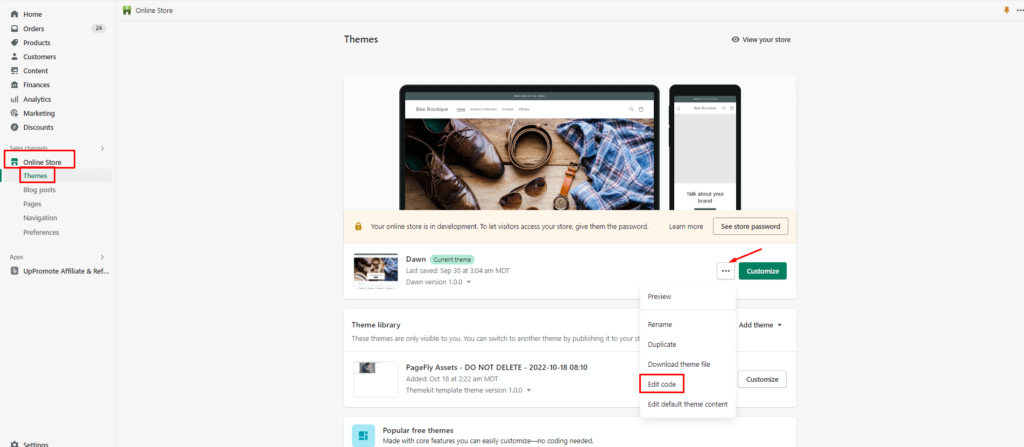Open the Learn more link

point(686,226)
